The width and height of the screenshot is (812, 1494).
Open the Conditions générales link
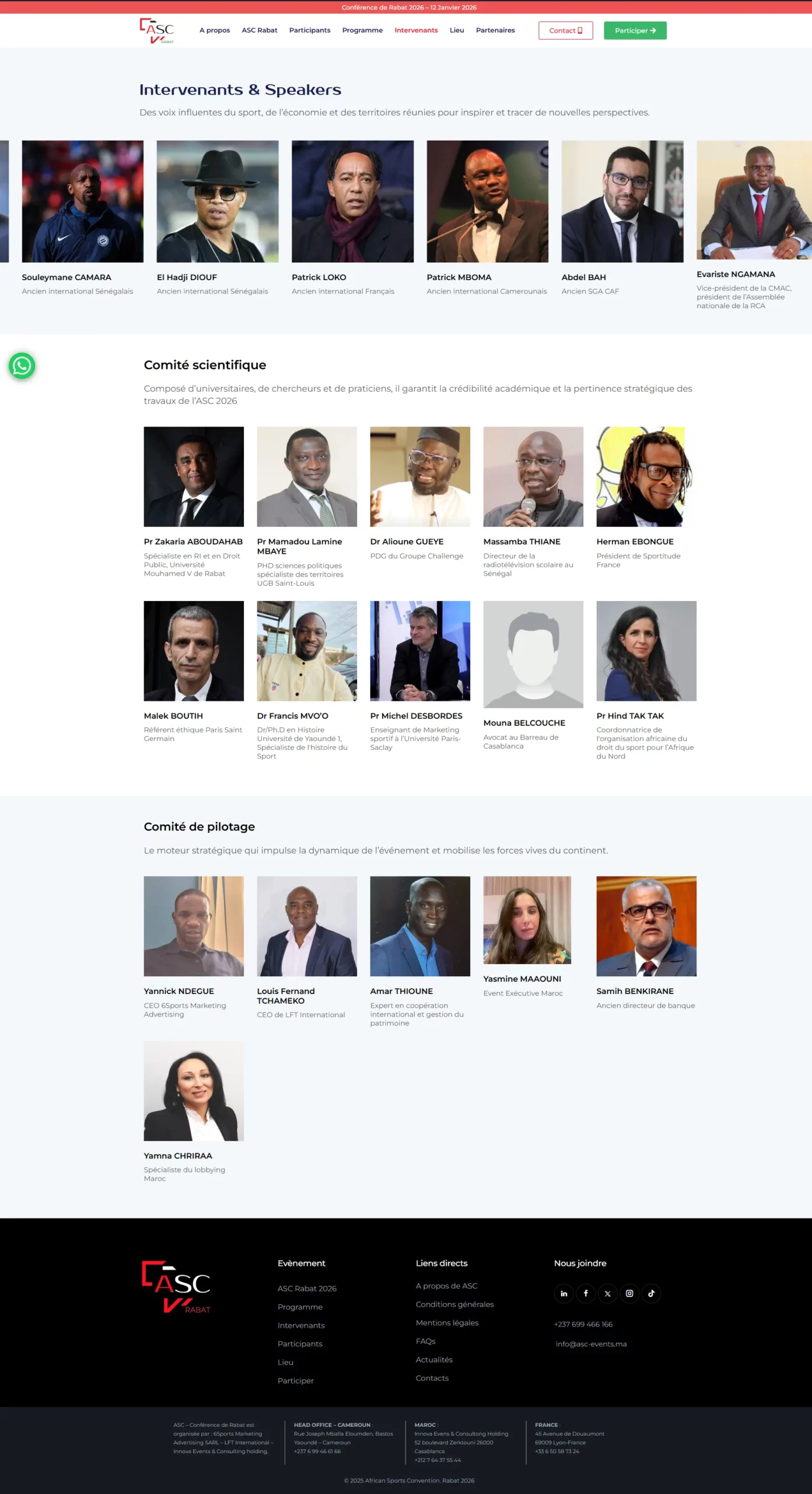click(454, 1304)
